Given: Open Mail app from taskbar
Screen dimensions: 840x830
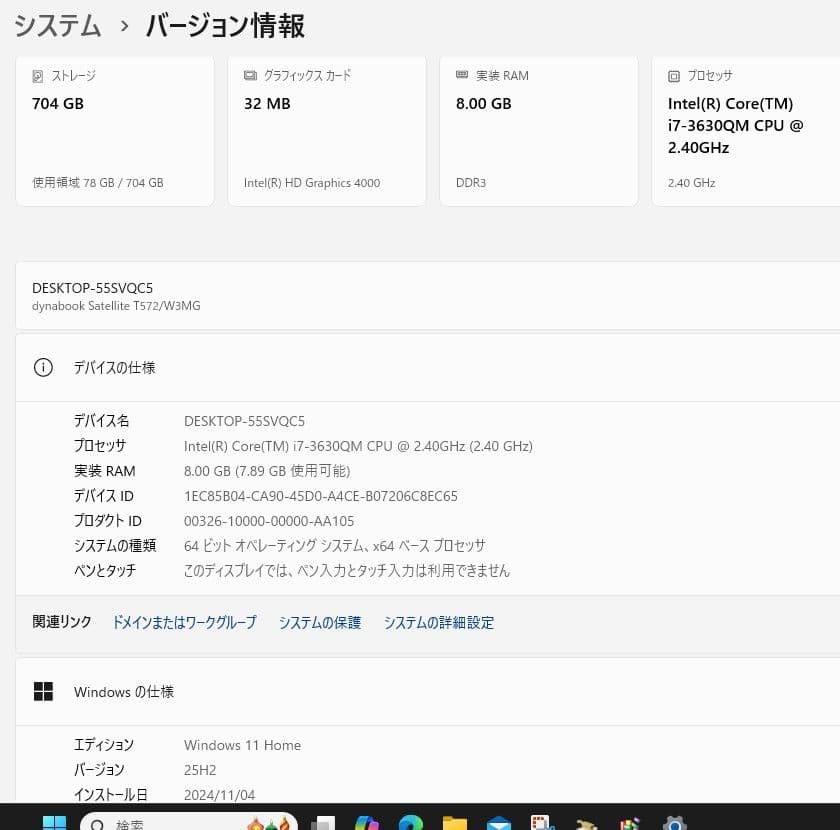Looking at the screenshot, I should 499,823.
